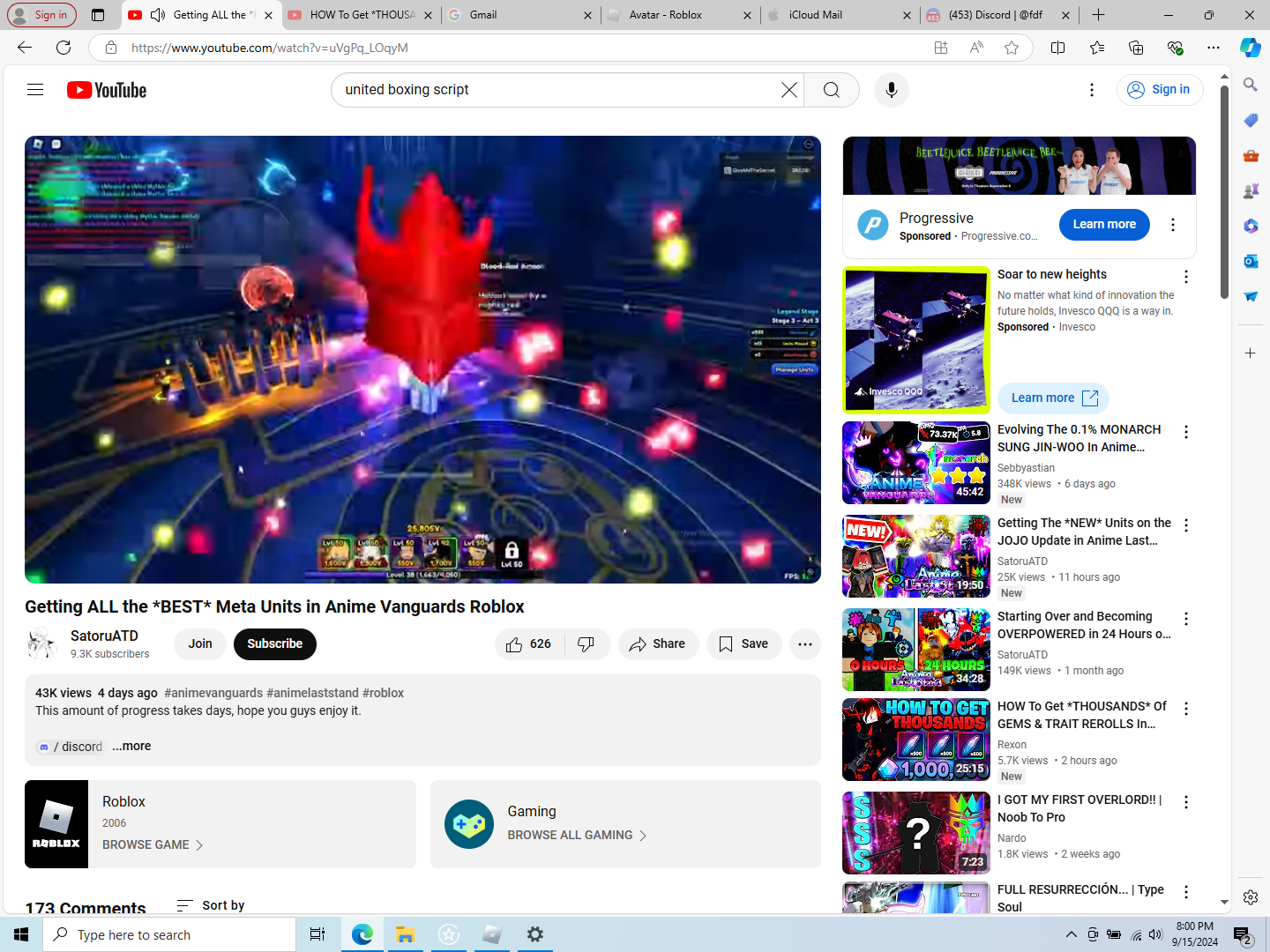Click the video player area

[422, 360]
